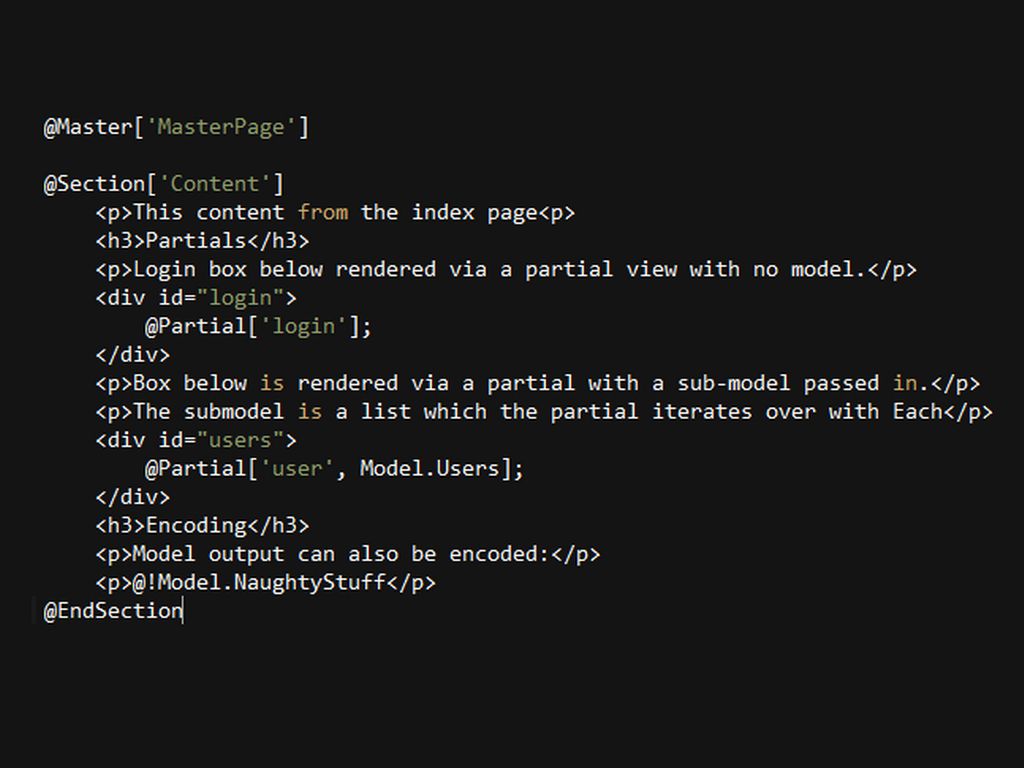Viewport: 1024px width, 768px height.
Task: Place cursor in the 'MasterPage' string
Action: [221, 127]
